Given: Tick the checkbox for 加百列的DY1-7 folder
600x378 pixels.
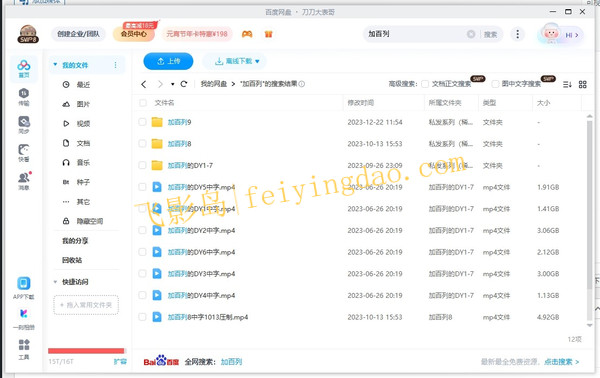Looking at the screenshot, I should [x=142, y=165].
